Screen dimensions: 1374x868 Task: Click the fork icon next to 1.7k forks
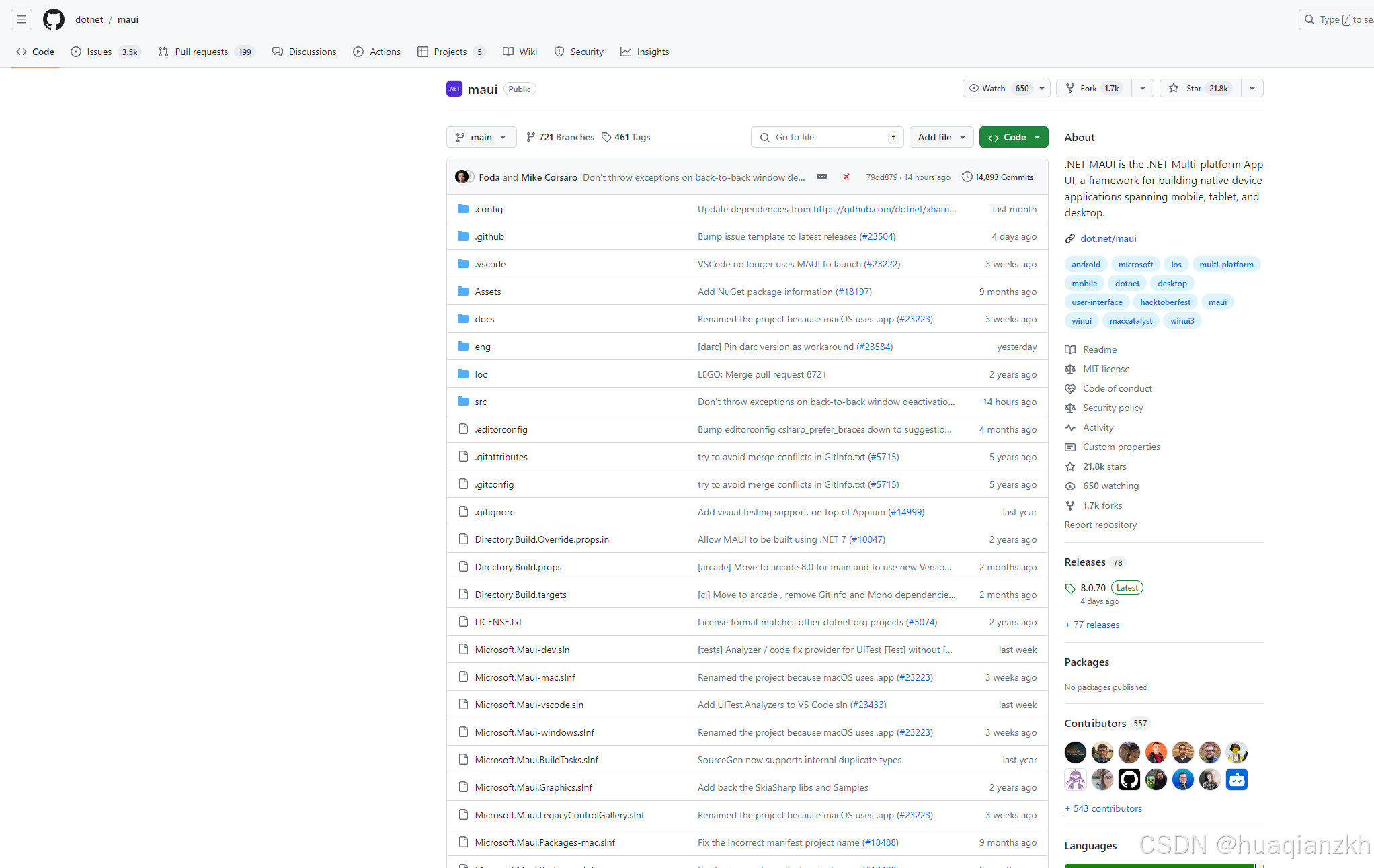click(1070, 505)
